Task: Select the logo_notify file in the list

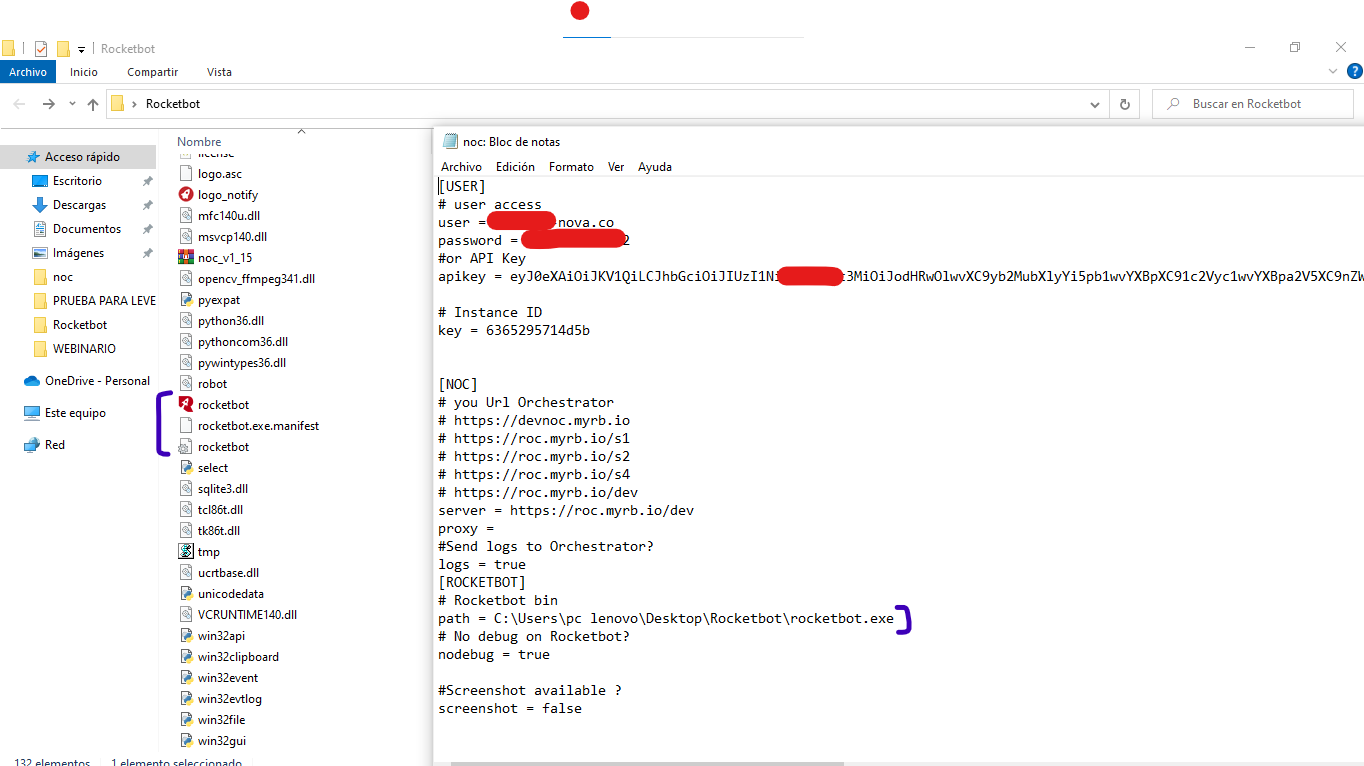Action: point(227,195)
